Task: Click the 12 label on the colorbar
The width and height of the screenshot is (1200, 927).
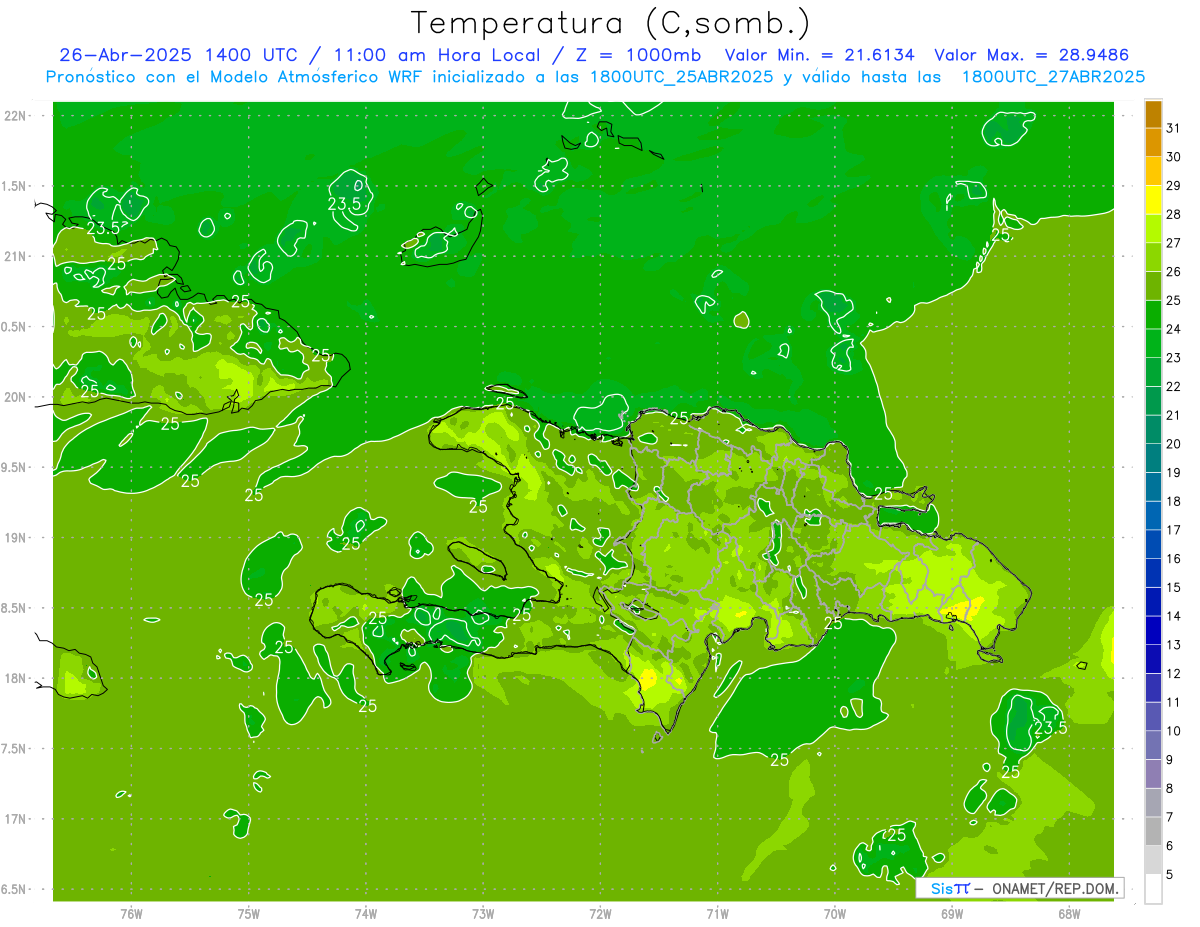Action: point(1174,673)
